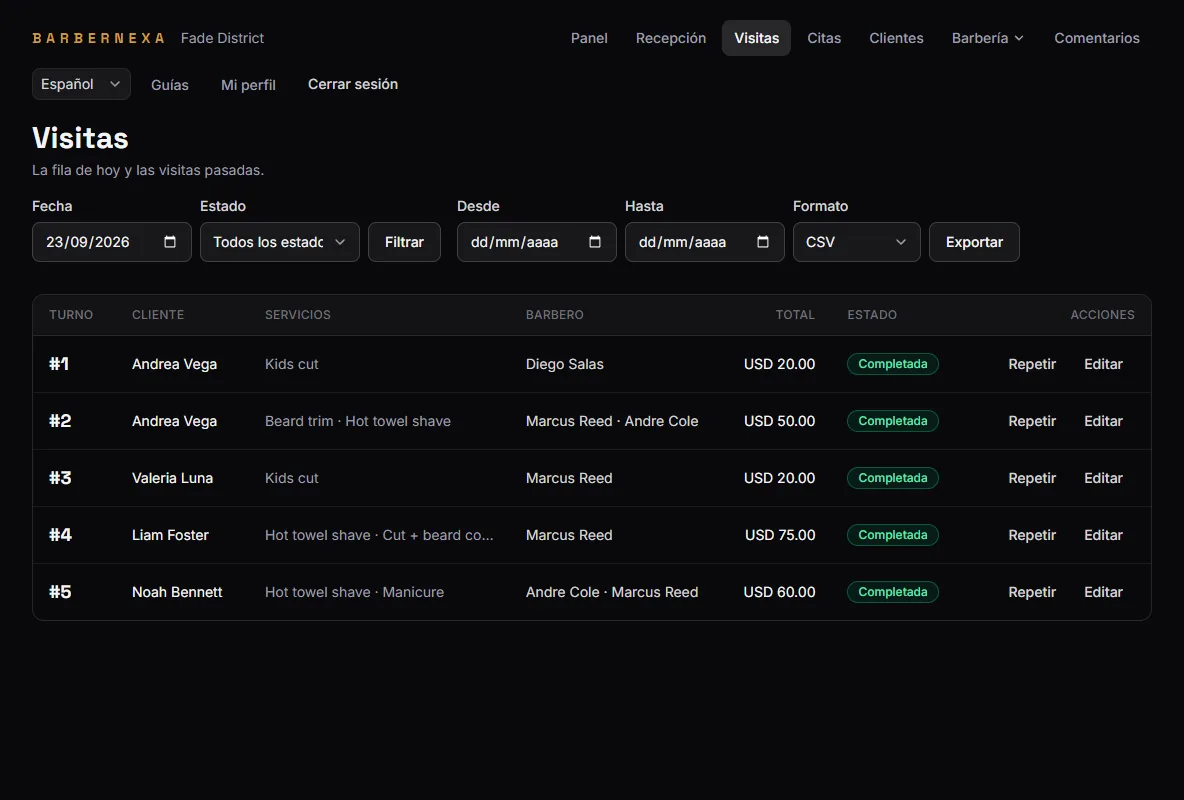Click the Exportar button
Screen dimensions: 1184x800
[974, 242]
